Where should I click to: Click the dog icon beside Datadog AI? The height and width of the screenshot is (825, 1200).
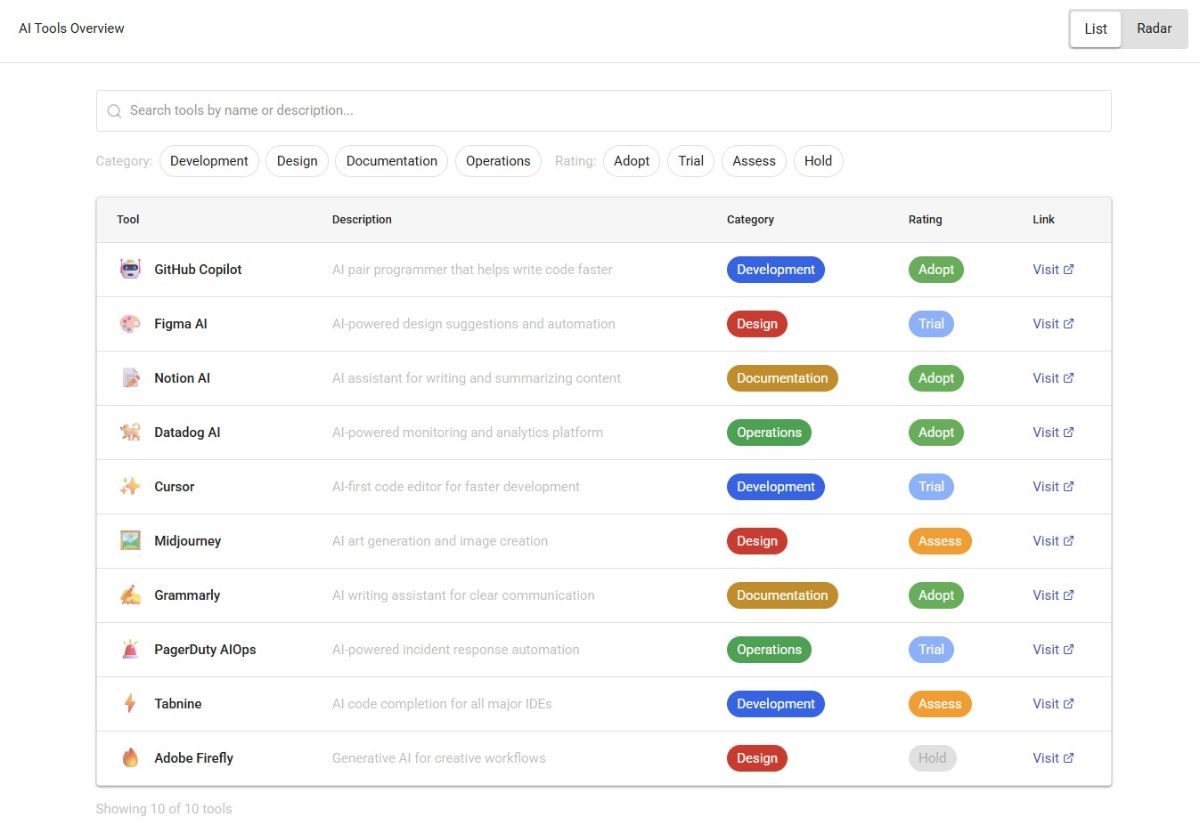point(131,432)
